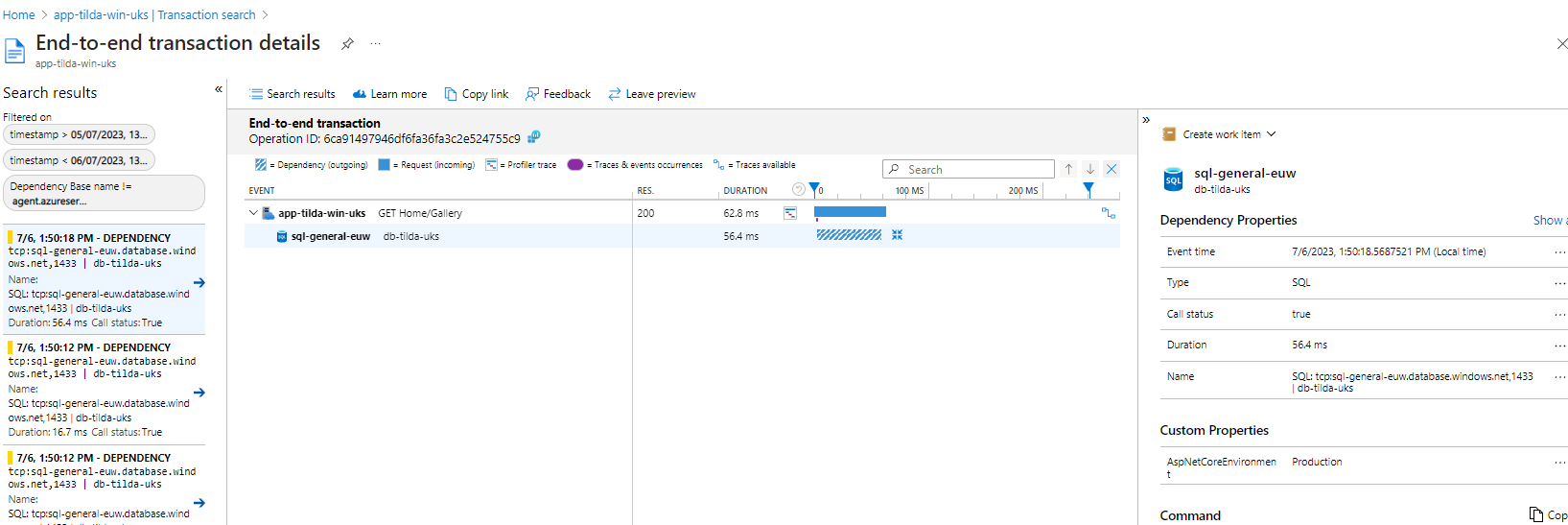Click timestamp < 06/07/2023 filter pill

coord(79,160)
